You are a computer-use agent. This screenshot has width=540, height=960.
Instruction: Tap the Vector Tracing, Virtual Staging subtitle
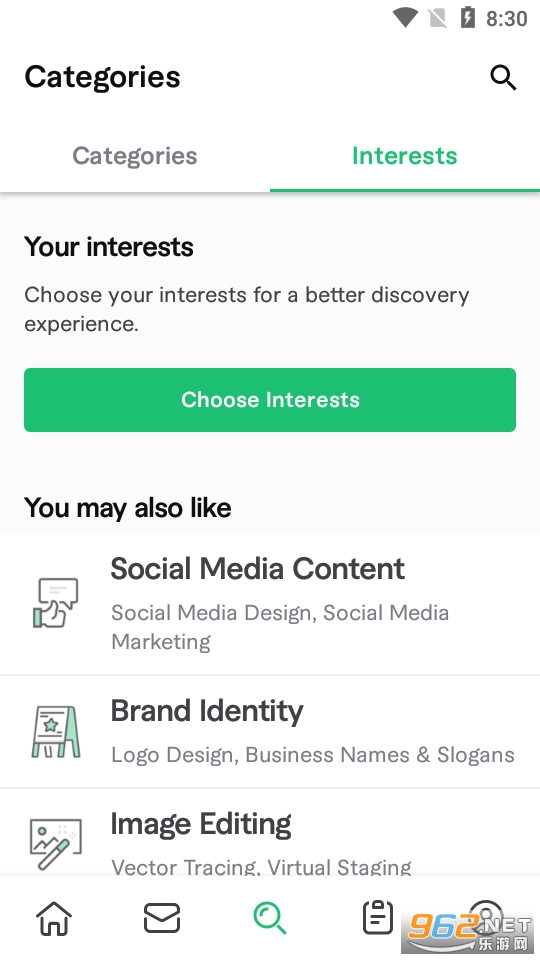coord(261,867)
